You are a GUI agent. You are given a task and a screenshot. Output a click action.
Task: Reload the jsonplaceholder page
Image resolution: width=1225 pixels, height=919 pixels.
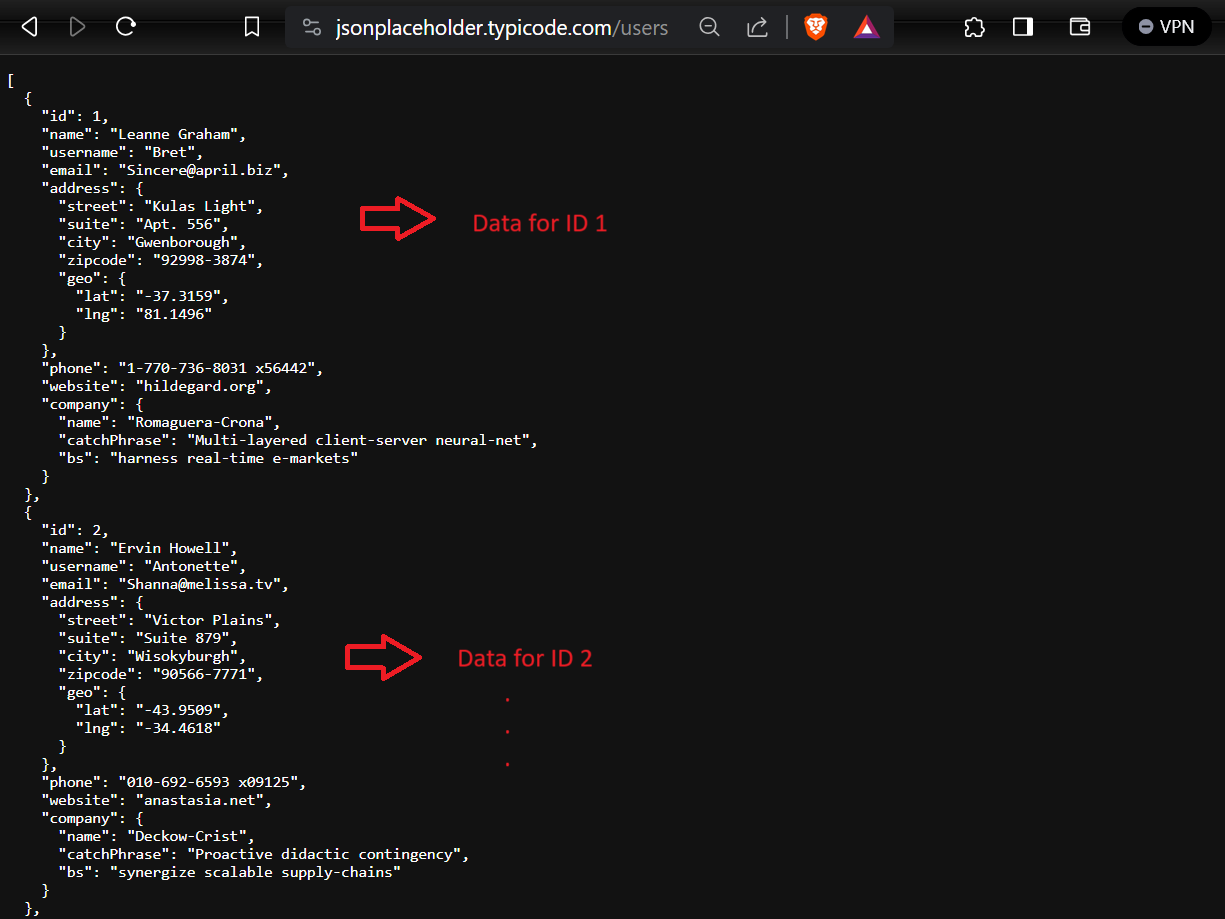coord(125,27)
